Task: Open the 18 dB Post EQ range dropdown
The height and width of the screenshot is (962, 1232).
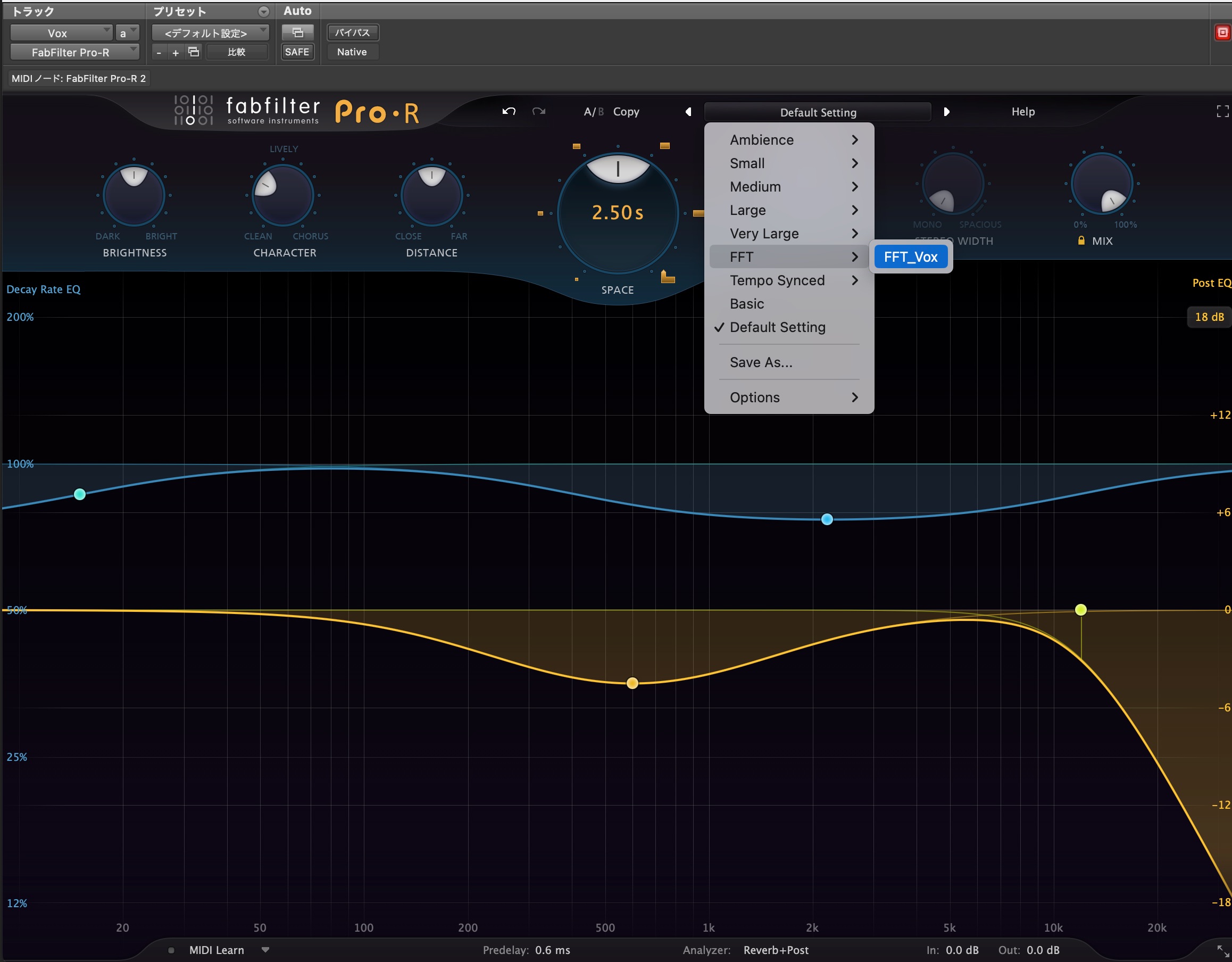Action: click(x=1209, y=317)
